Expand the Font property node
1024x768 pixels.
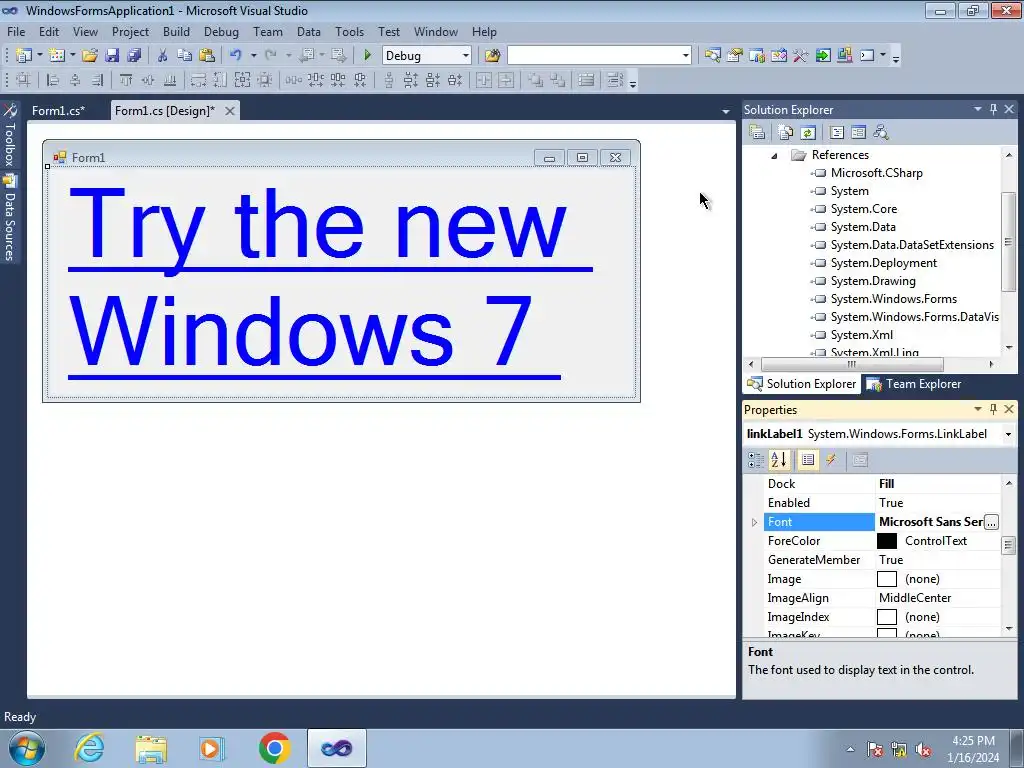pos(754,522)
